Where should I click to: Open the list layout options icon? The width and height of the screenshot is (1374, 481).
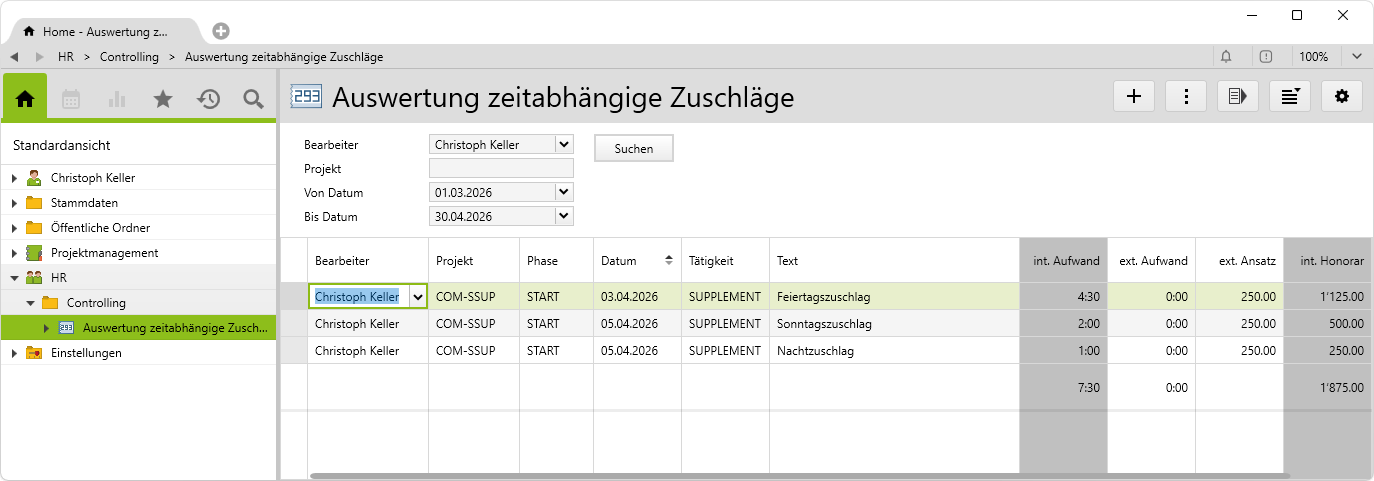(1290, 96)
